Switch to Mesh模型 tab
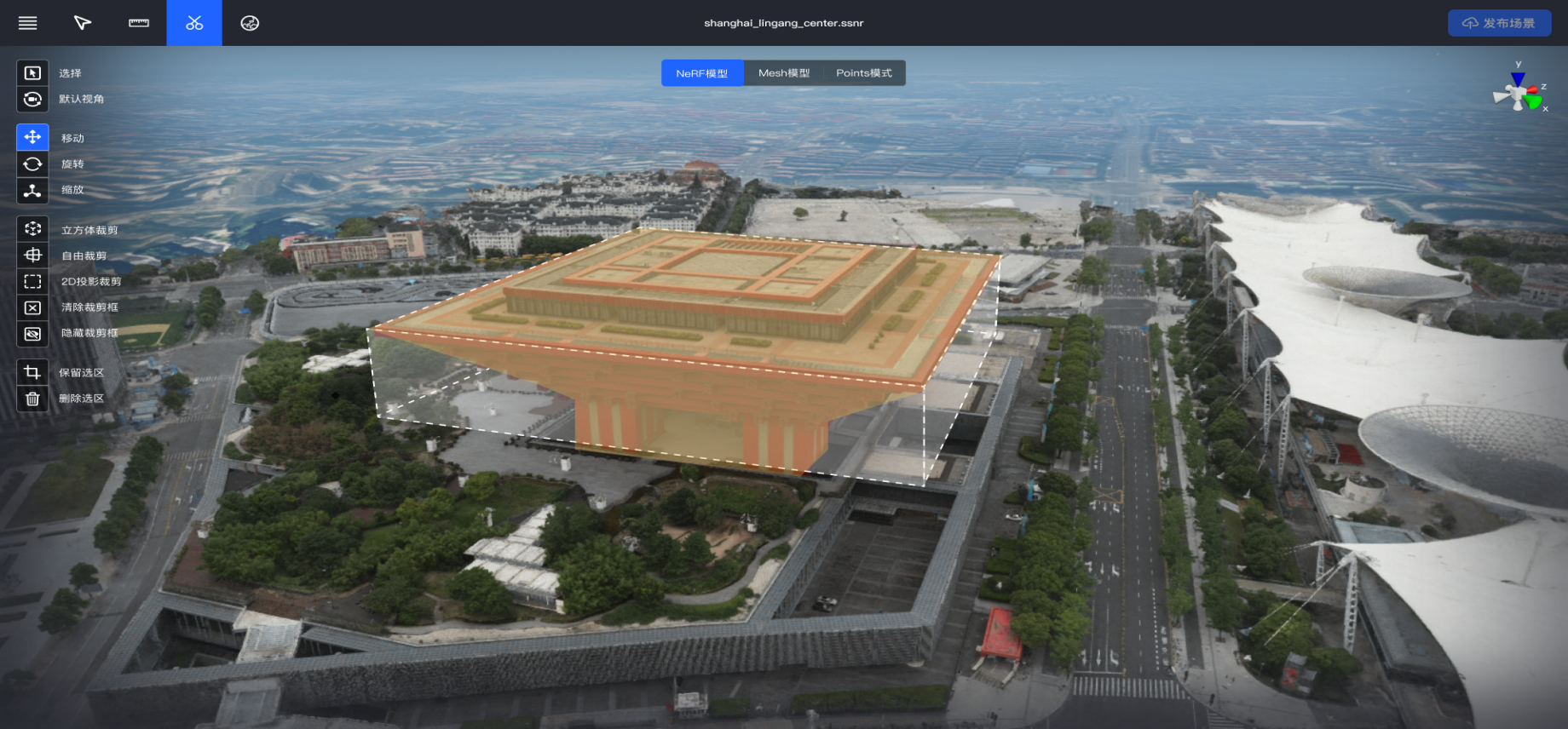 pos(784,73)
